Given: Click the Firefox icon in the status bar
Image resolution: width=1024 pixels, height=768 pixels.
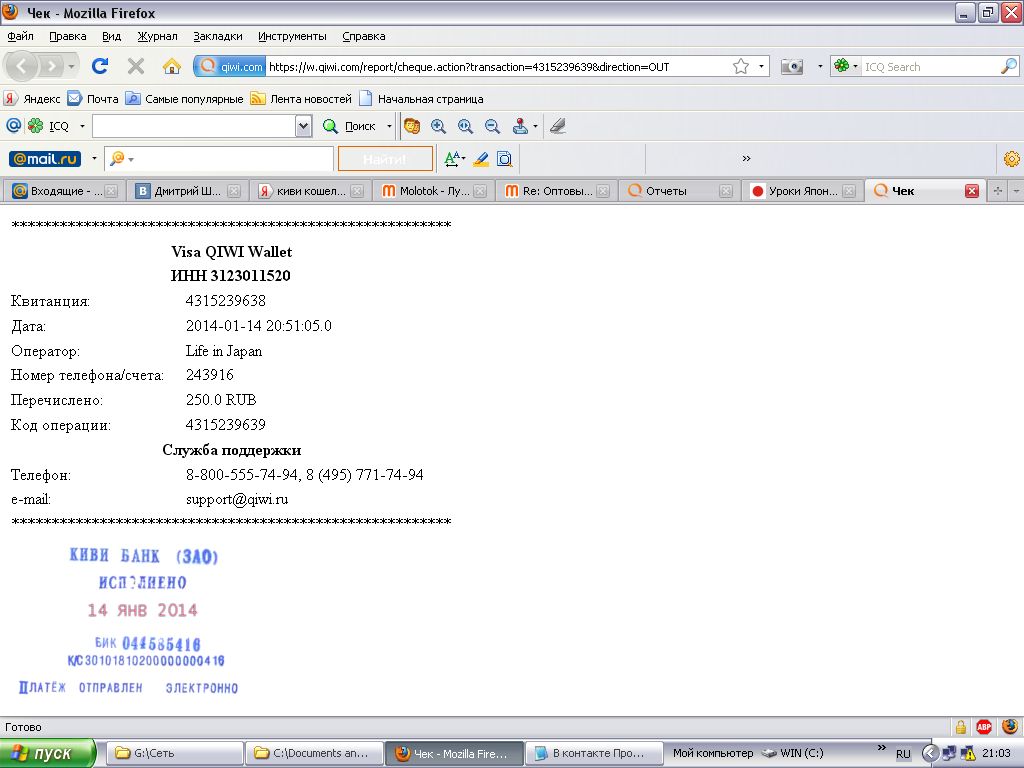Looking at the screenshot, I should tap(1010, 726).
